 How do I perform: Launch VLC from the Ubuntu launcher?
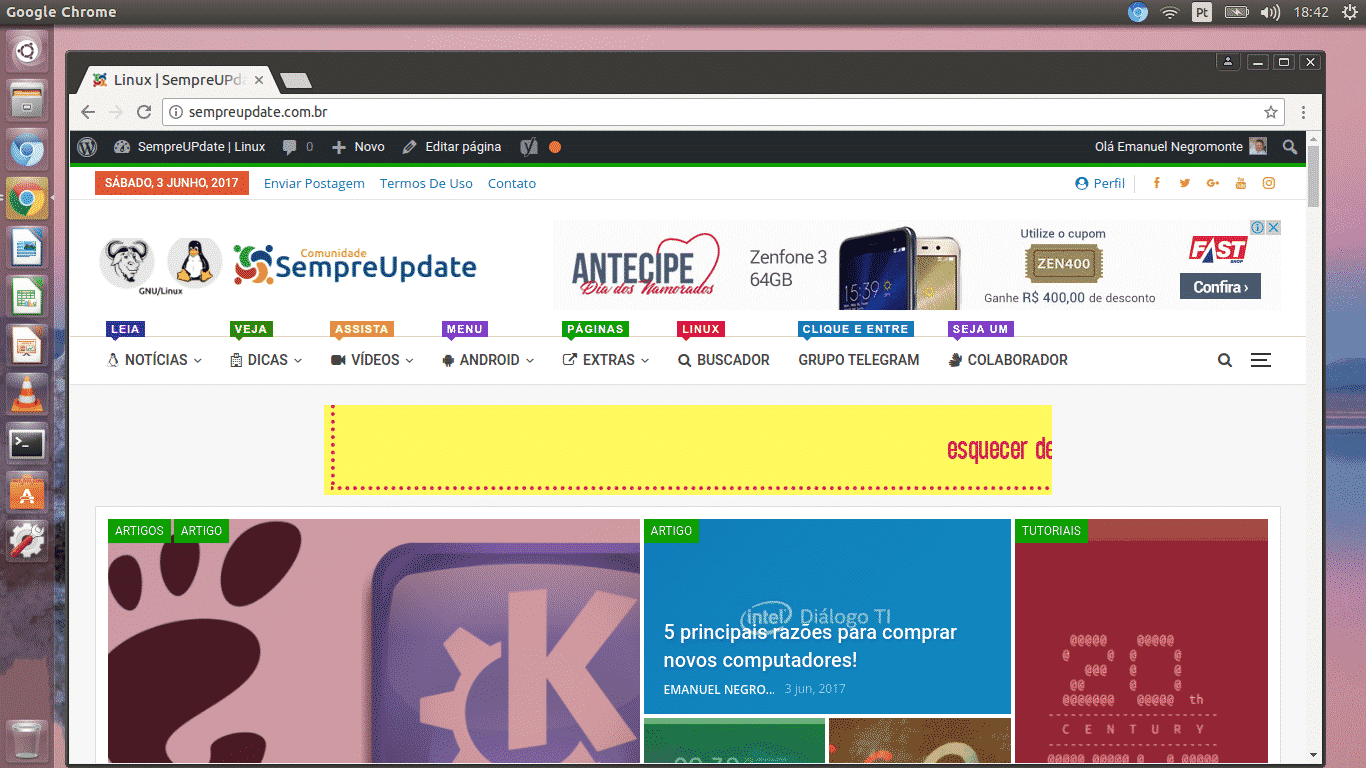(x=27, y=394)
